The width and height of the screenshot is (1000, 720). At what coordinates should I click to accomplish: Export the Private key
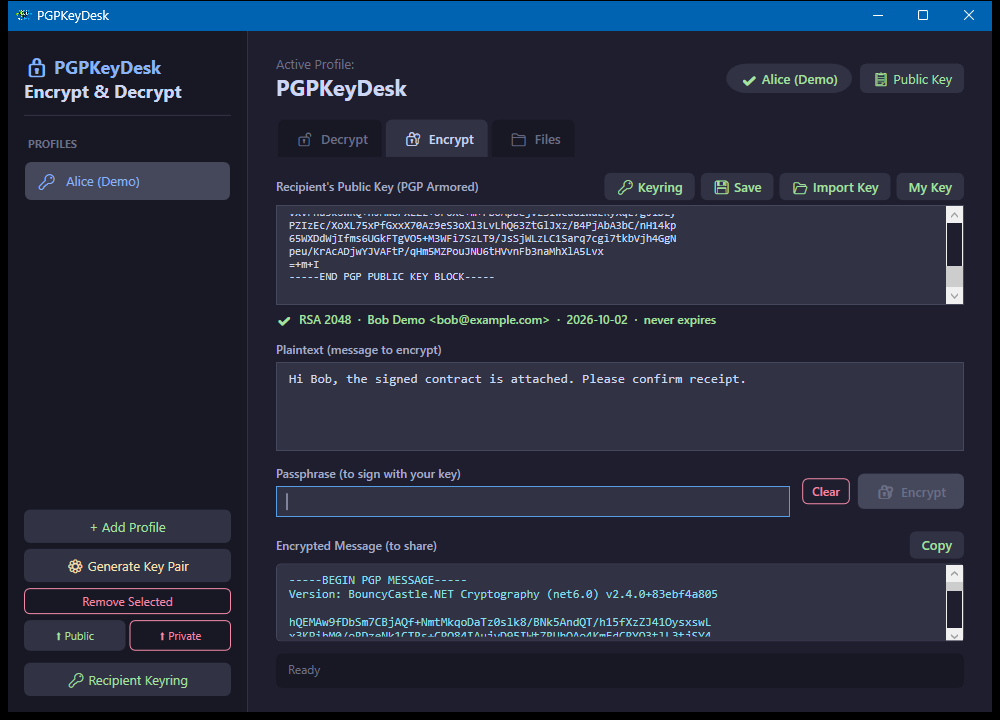pos(180,636)
